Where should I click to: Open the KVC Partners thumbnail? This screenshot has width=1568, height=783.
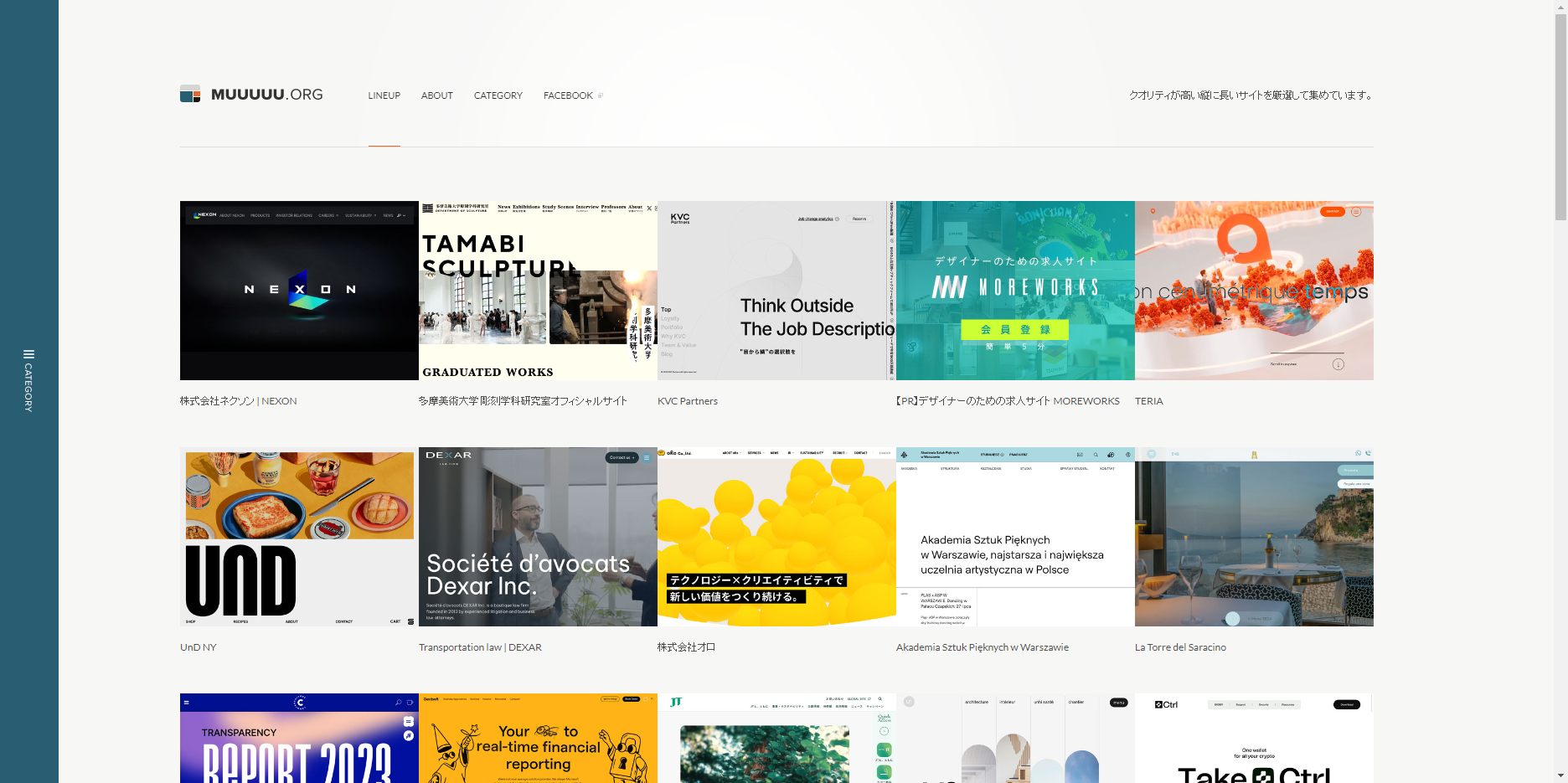(x=776, y=291)
